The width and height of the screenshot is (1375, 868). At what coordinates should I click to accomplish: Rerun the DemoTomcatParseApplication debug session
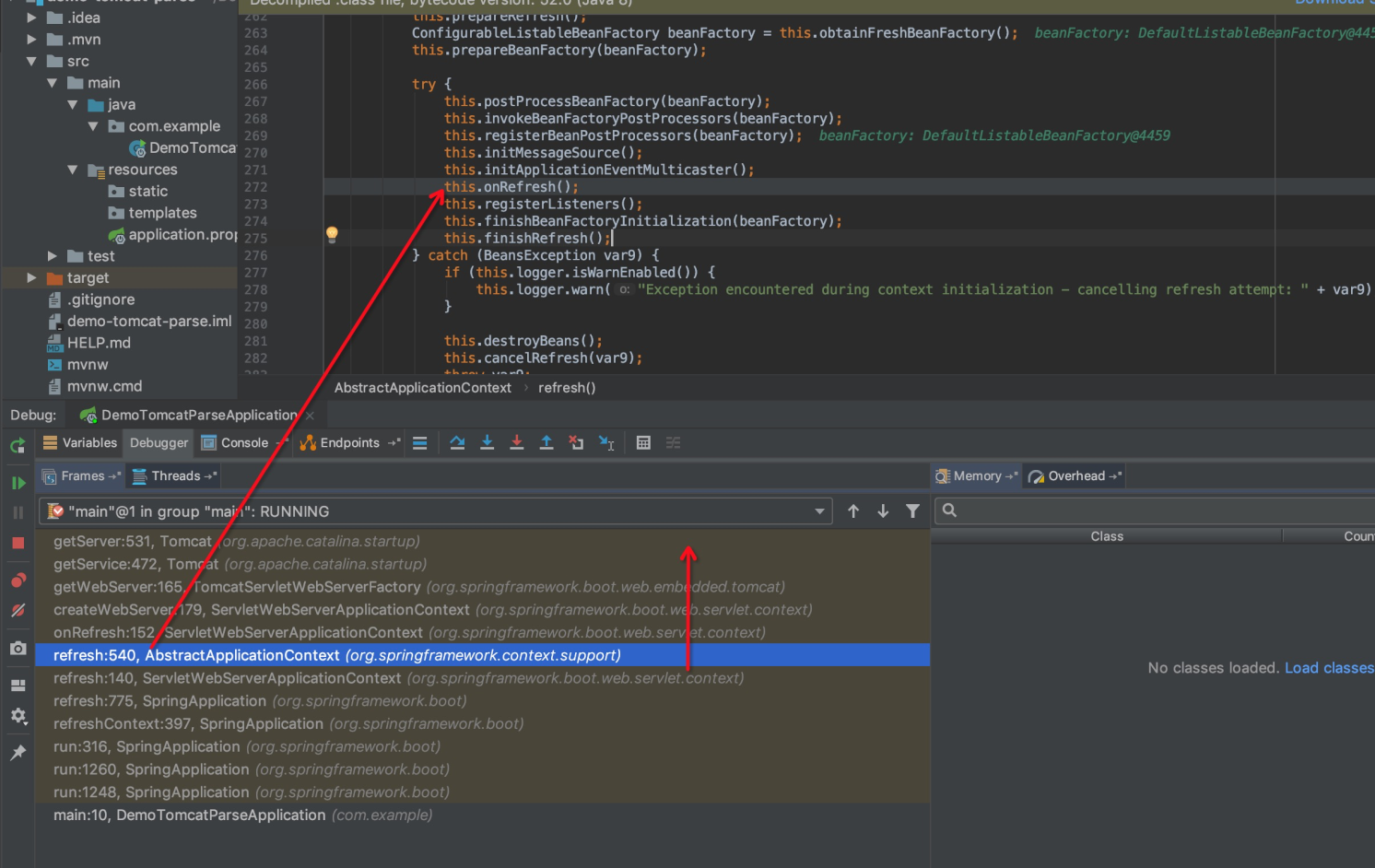pyautogui.click(x=18, y=446)
